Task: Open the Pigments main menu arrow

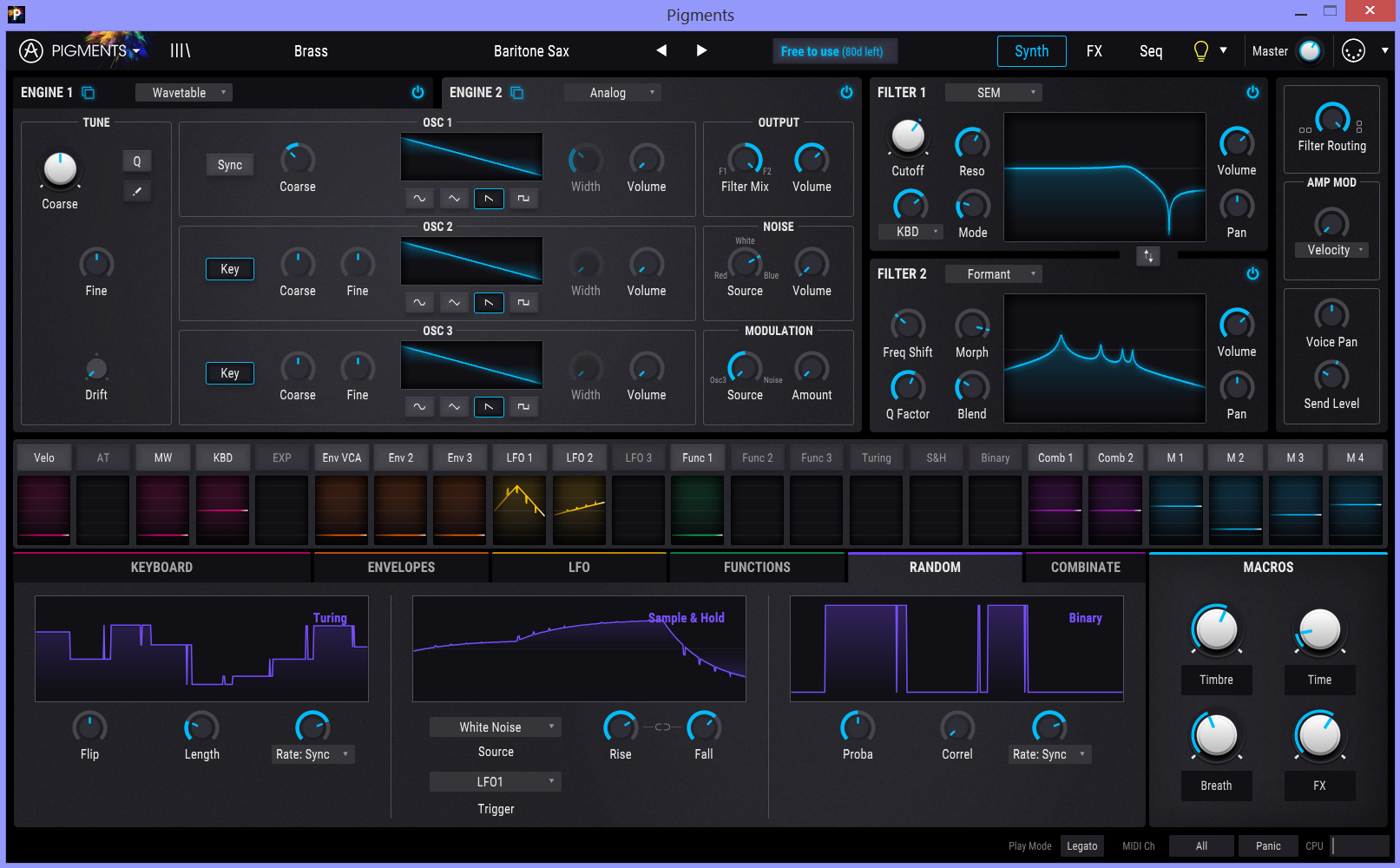Action: 136,51
